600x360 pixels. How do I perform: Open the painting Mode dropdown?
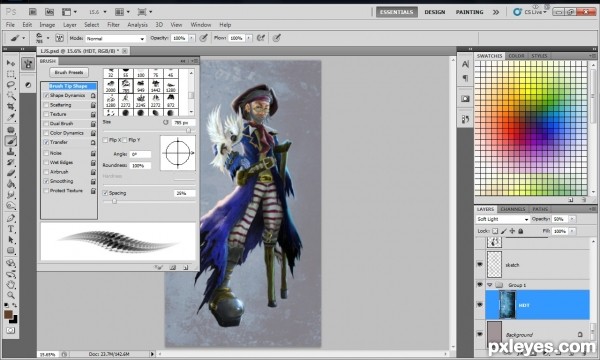pyautogui.click(x=116, y=39)
